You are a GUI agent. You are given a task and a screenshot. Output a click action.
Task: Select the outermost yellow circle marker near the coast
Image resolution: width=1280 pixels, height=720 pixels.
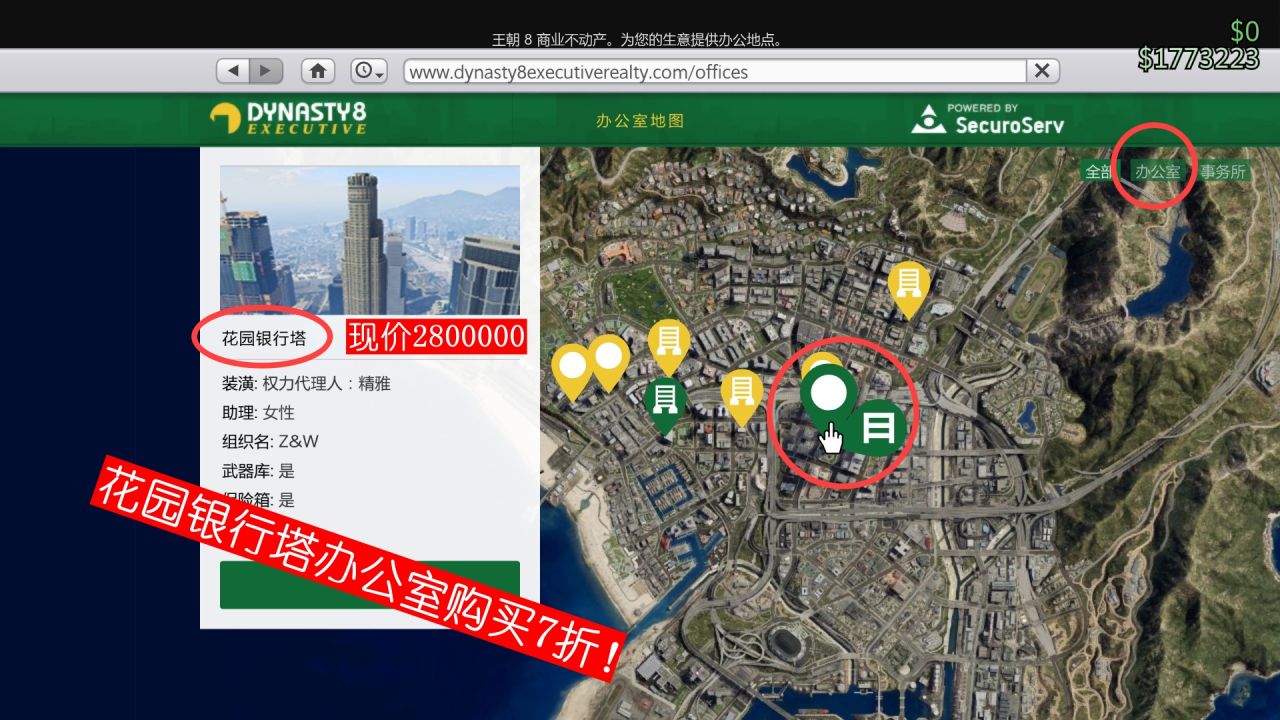click(572, 370)
